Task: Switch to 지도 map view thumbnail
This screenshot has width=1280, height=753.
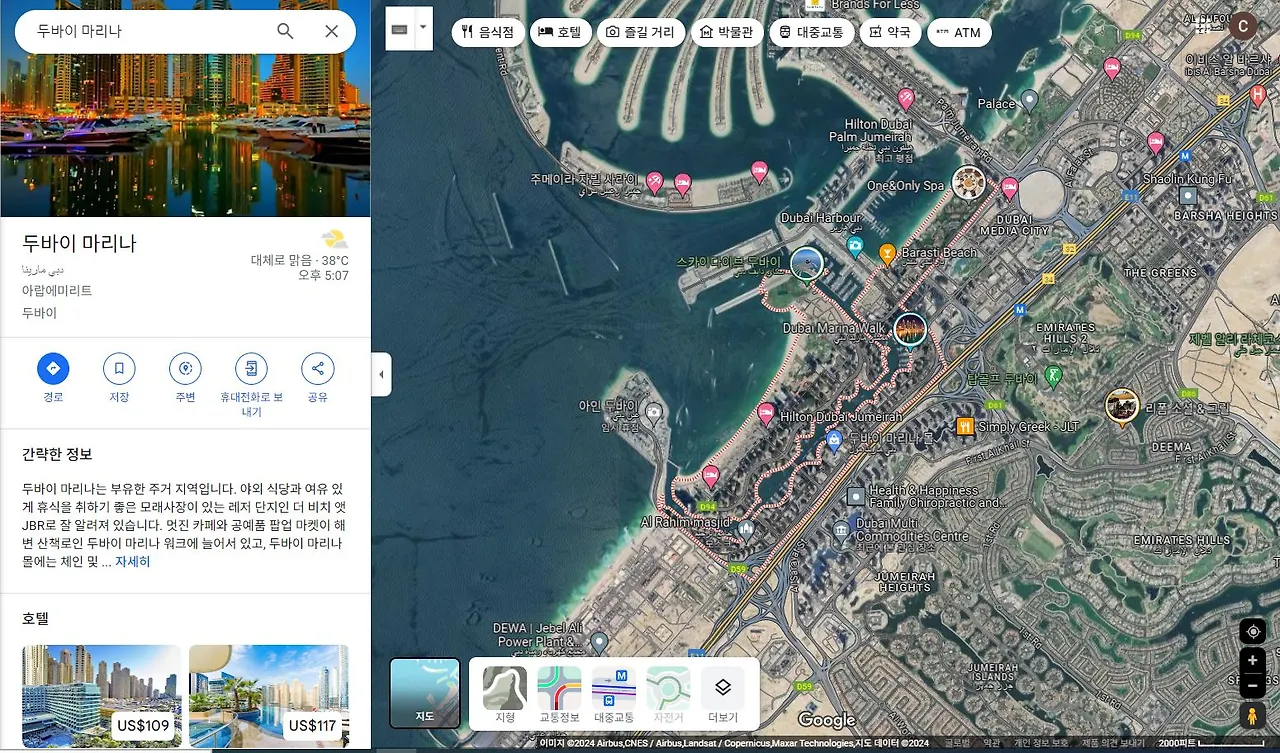Action: (425, 693)
